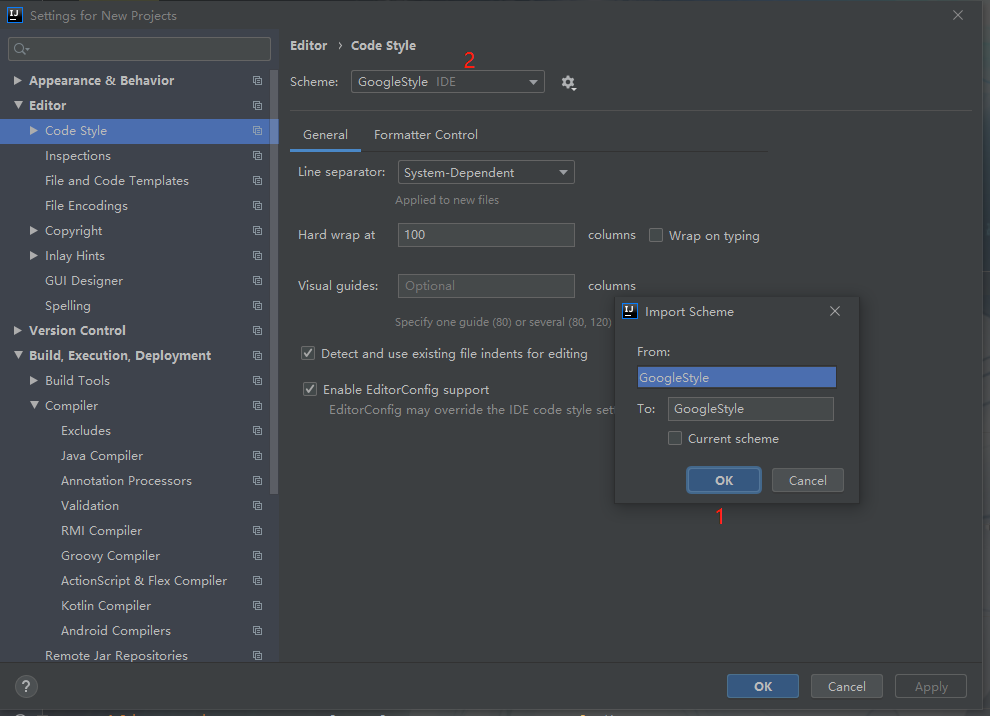990x716 pixels.
Task: Expand the Code Style tree node
Action: (x=34, y=130)
